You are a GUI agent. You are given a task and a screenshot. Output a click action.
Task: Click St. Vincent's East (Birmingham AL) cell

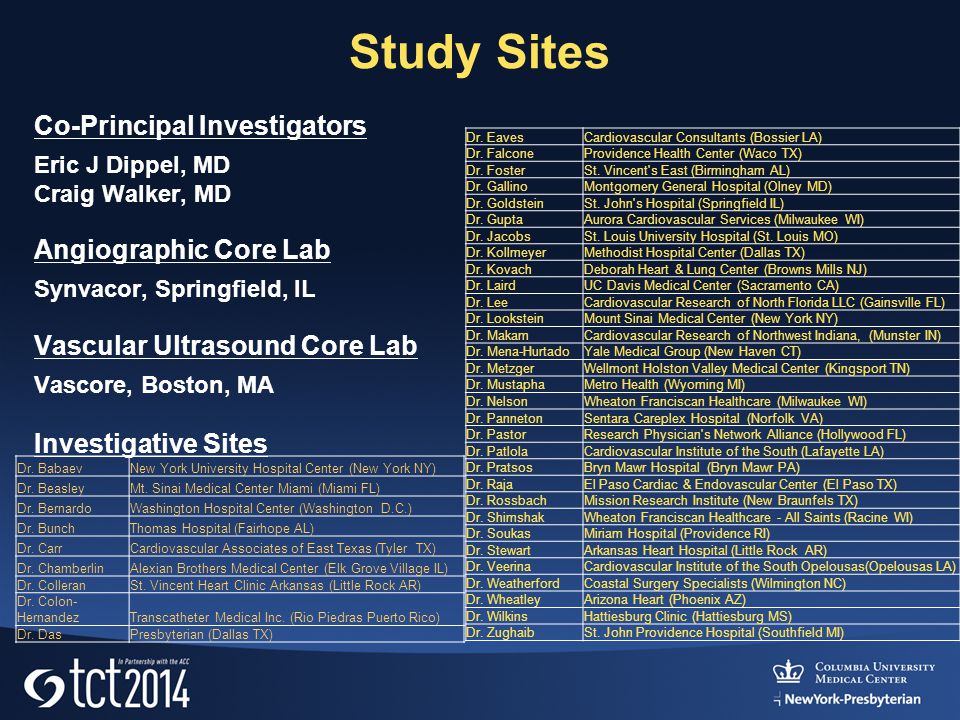click(771, 170)
